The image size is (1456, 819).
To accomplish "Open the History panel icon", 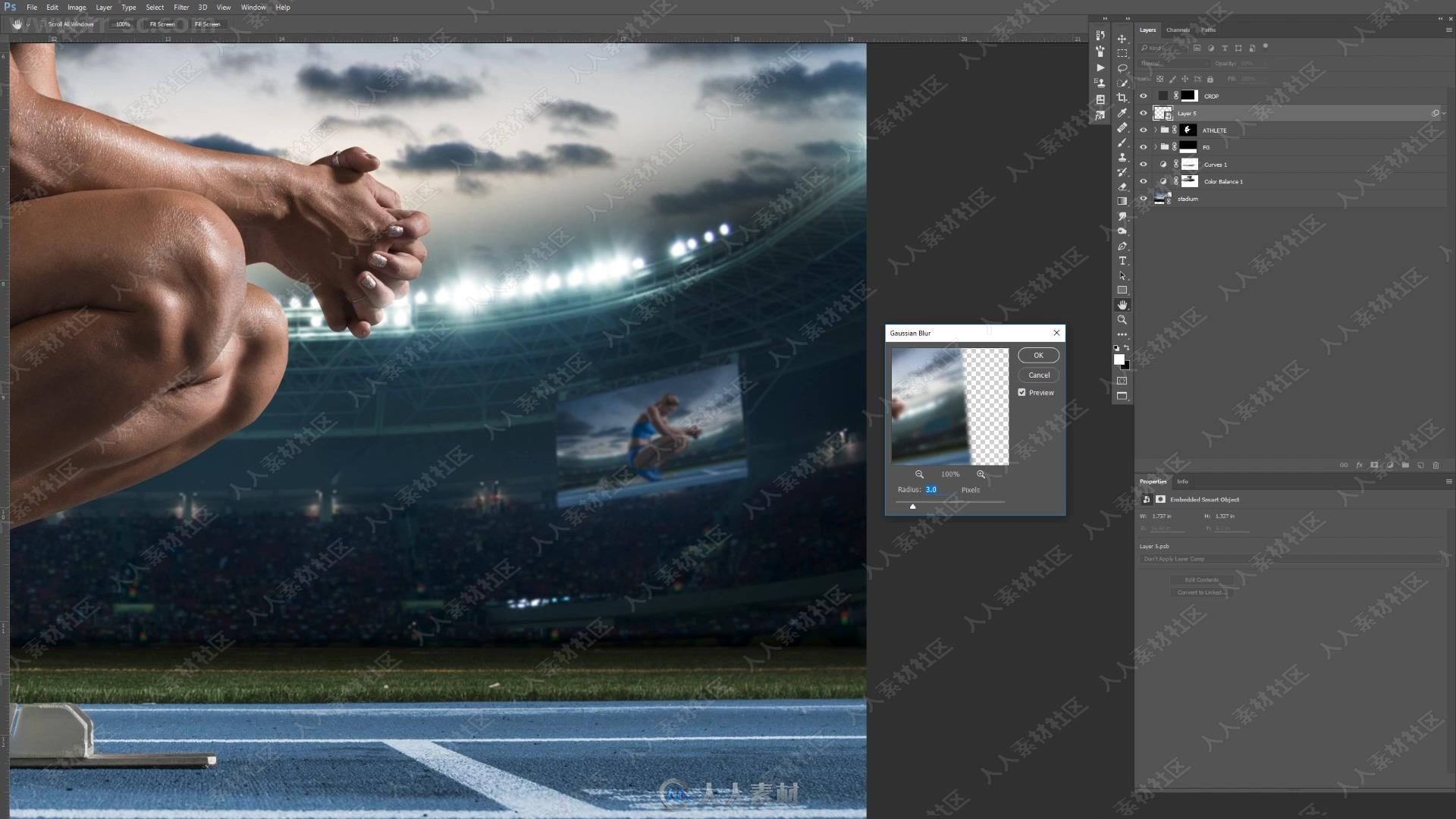I will (1100, 35).
